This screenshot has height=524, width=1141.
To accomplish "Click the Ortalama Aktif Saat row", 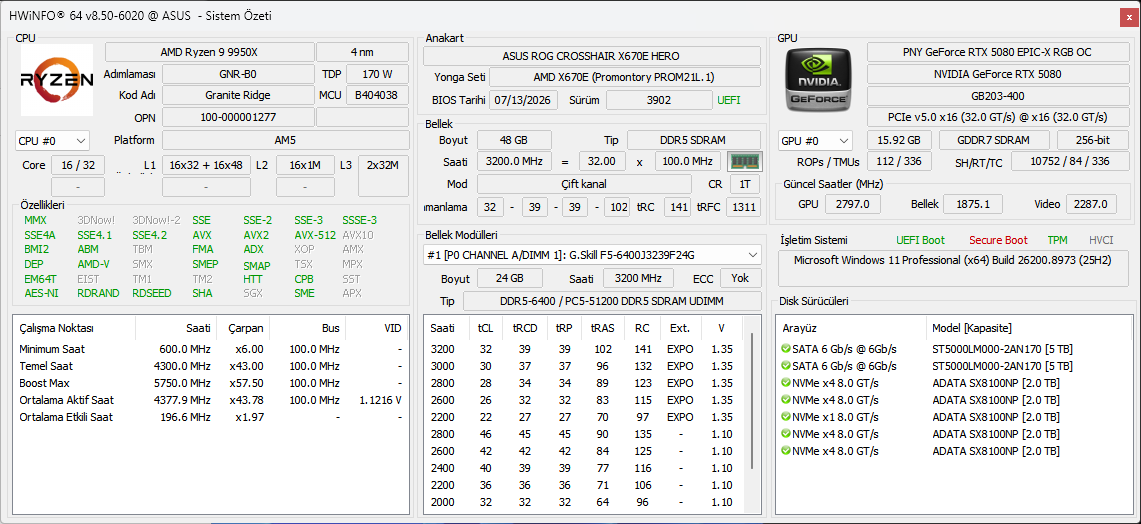I will (211, 400).
